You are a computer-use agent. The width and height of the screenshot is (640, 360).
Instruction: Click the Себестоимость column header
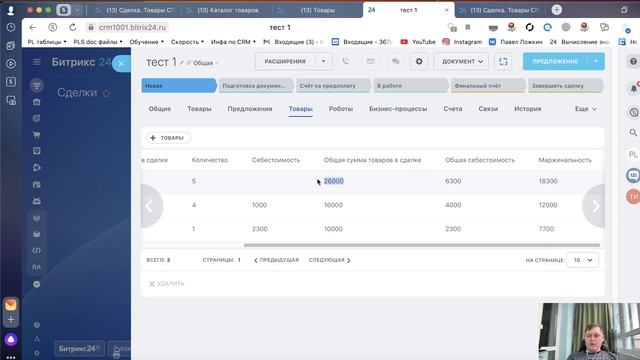(276, 160)
